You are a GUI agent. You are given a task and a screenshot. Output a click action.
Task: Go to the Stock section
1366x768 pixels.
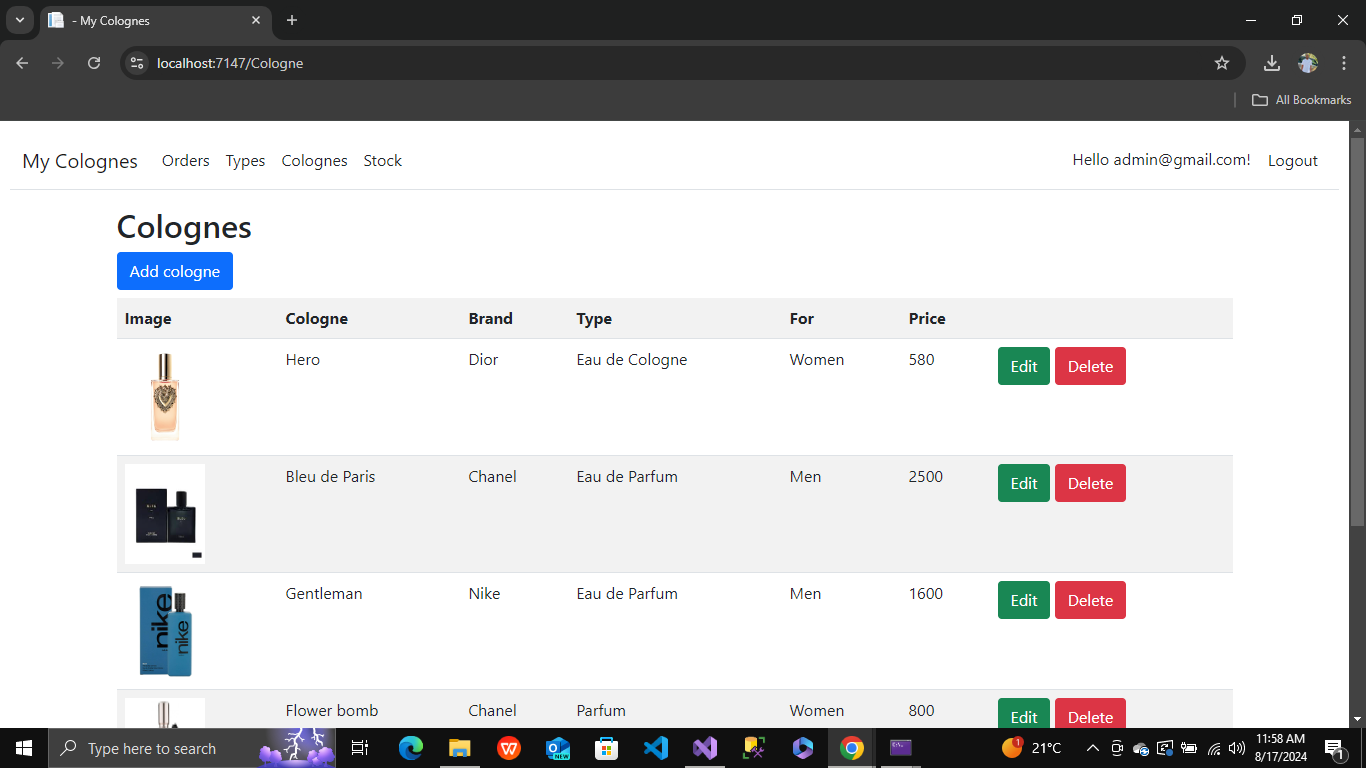(382, 160)
